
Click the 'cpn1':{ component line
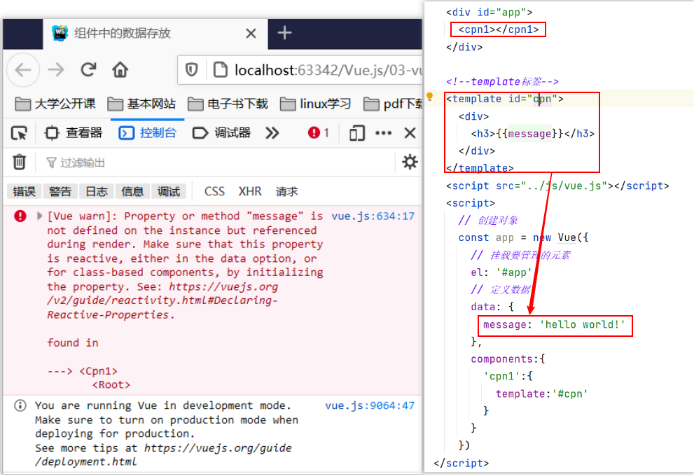[508, 376]
